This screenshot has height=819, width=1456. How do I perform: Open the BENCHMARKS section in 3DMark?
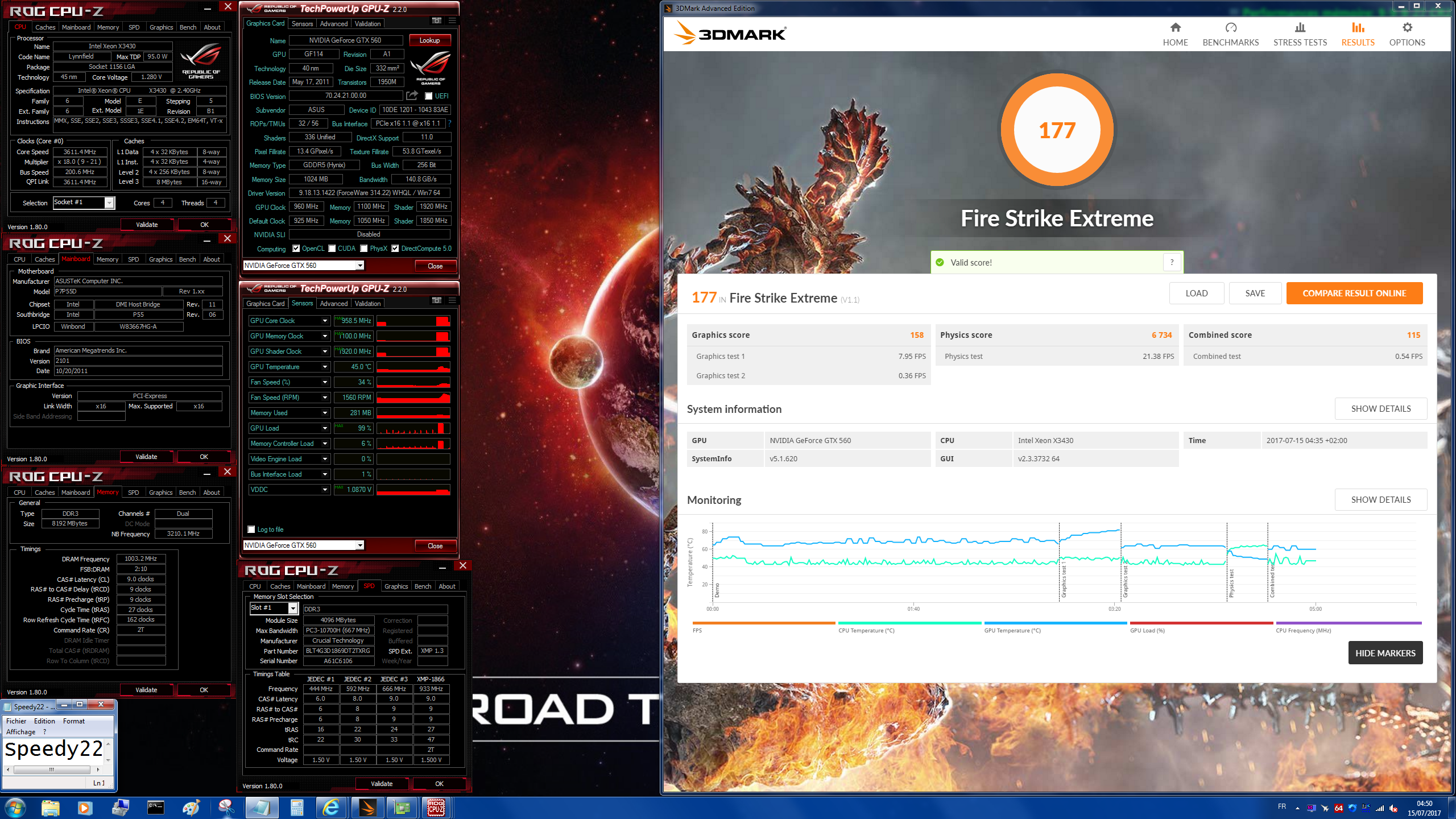(1230, 34)
